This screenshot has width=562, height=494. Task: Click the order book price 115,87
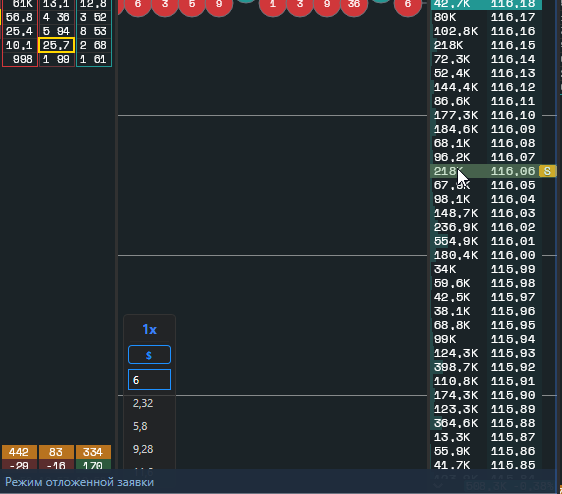[x=513, y=437]
